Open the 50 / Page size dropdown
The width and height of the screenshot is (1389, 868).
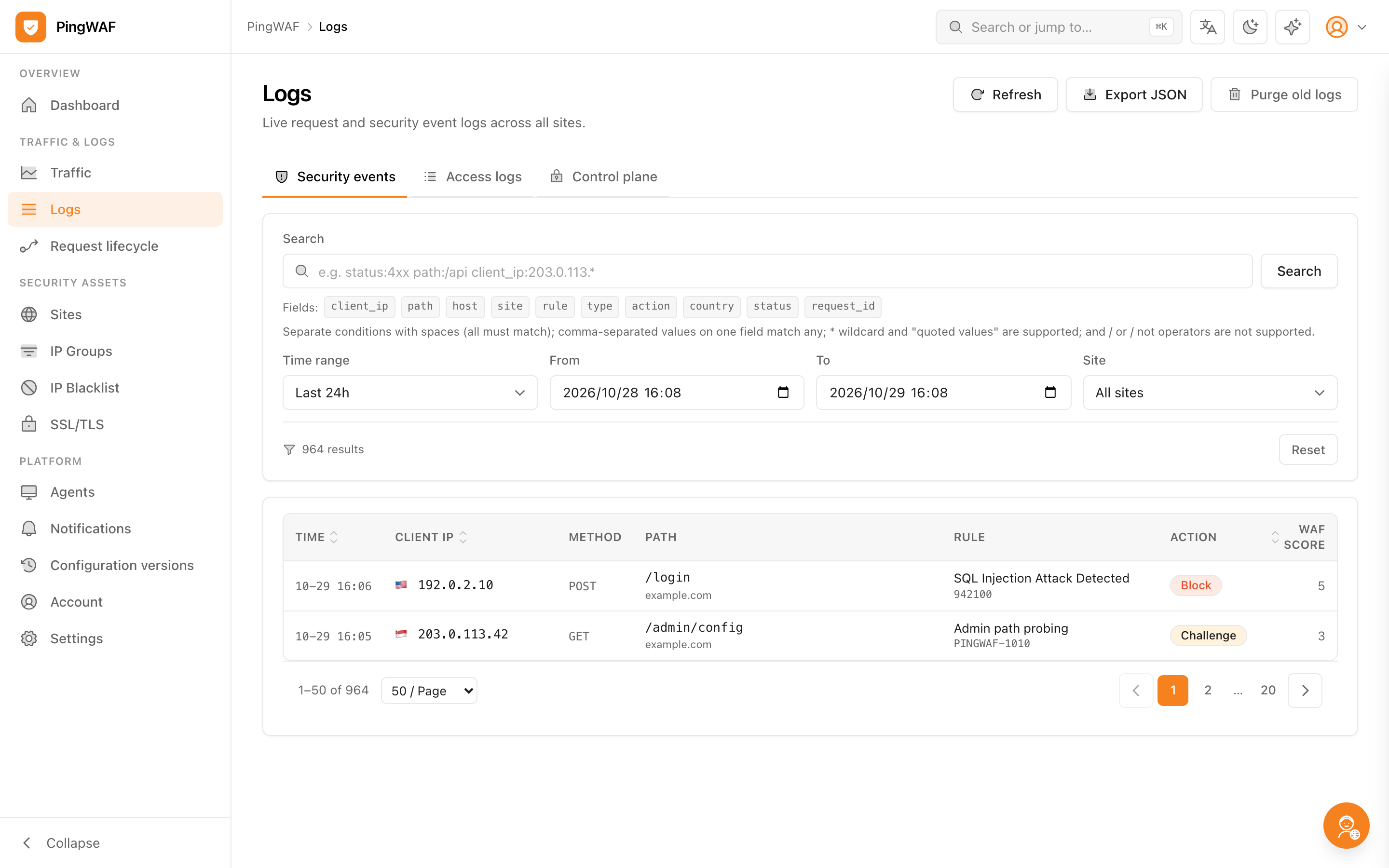tap(429, 691)
